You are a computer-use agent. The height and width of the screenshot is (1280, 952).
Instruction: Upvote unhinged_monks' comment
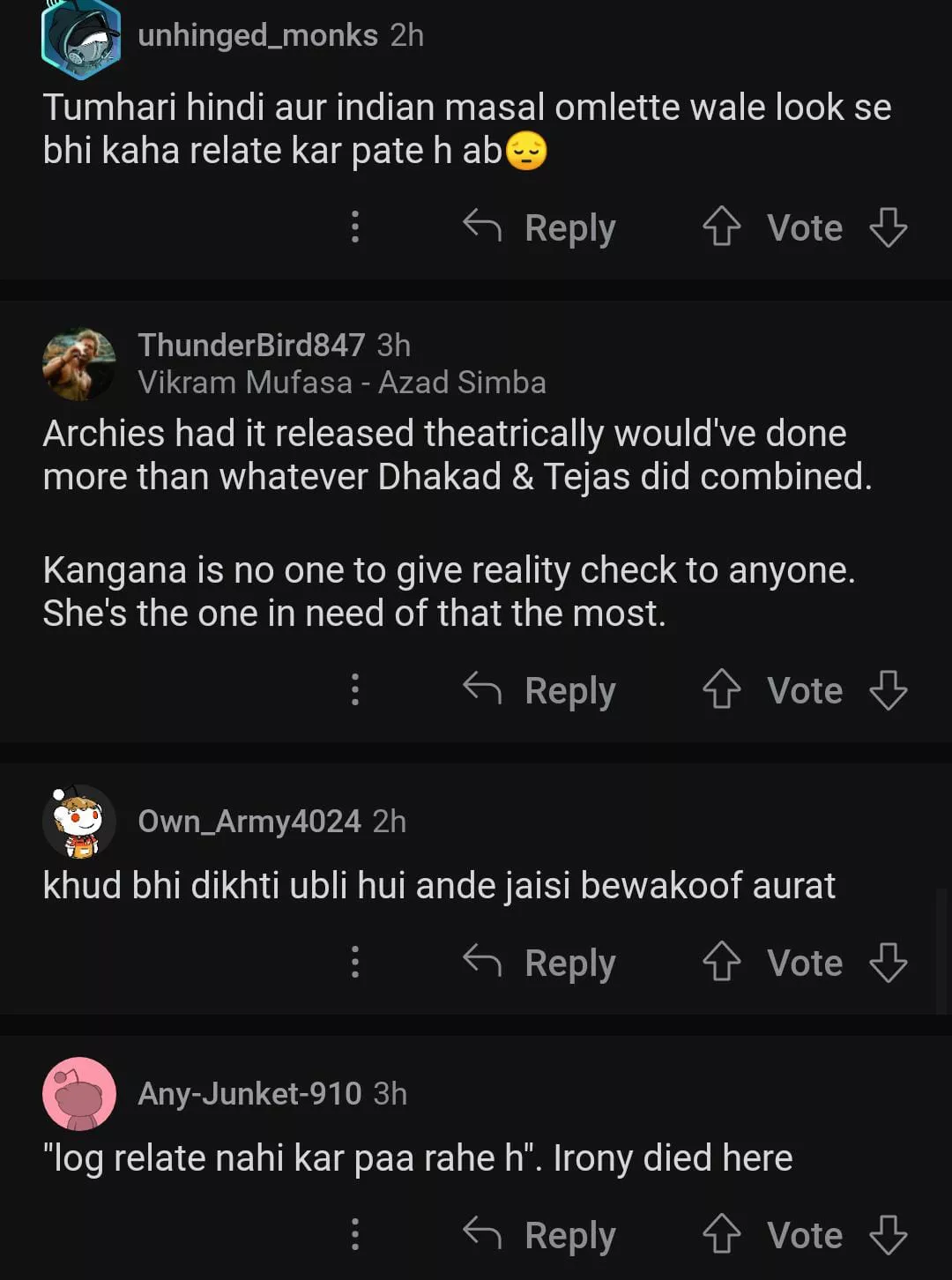pos(721,227)
